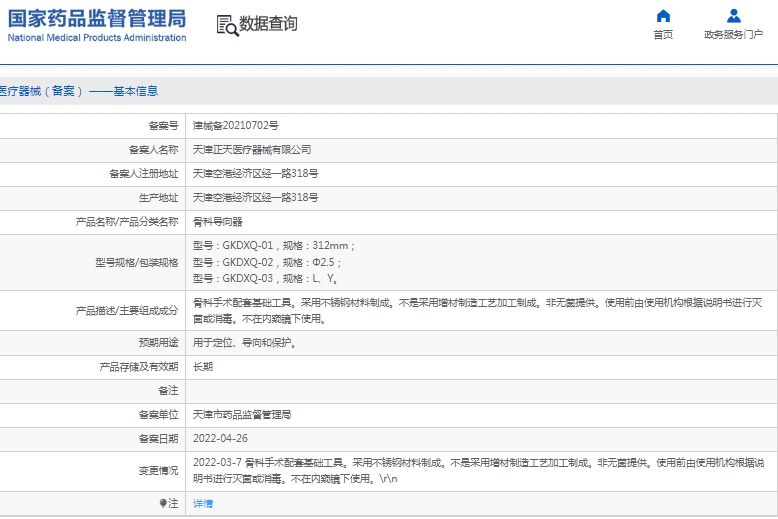Click the model line GKDXQ-03 规格 L、Y
The width and height of the screenshot is (778, 519).
point(265,278)
